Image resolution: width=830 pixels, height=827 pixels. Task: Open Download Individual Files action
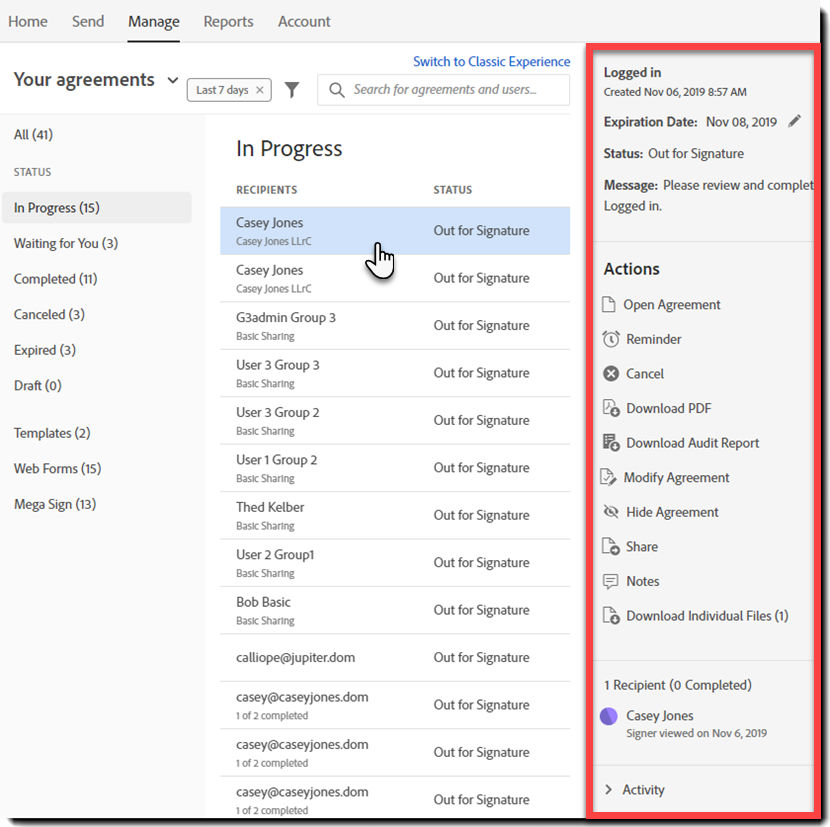pyautogui.click(x=706, y=616)
